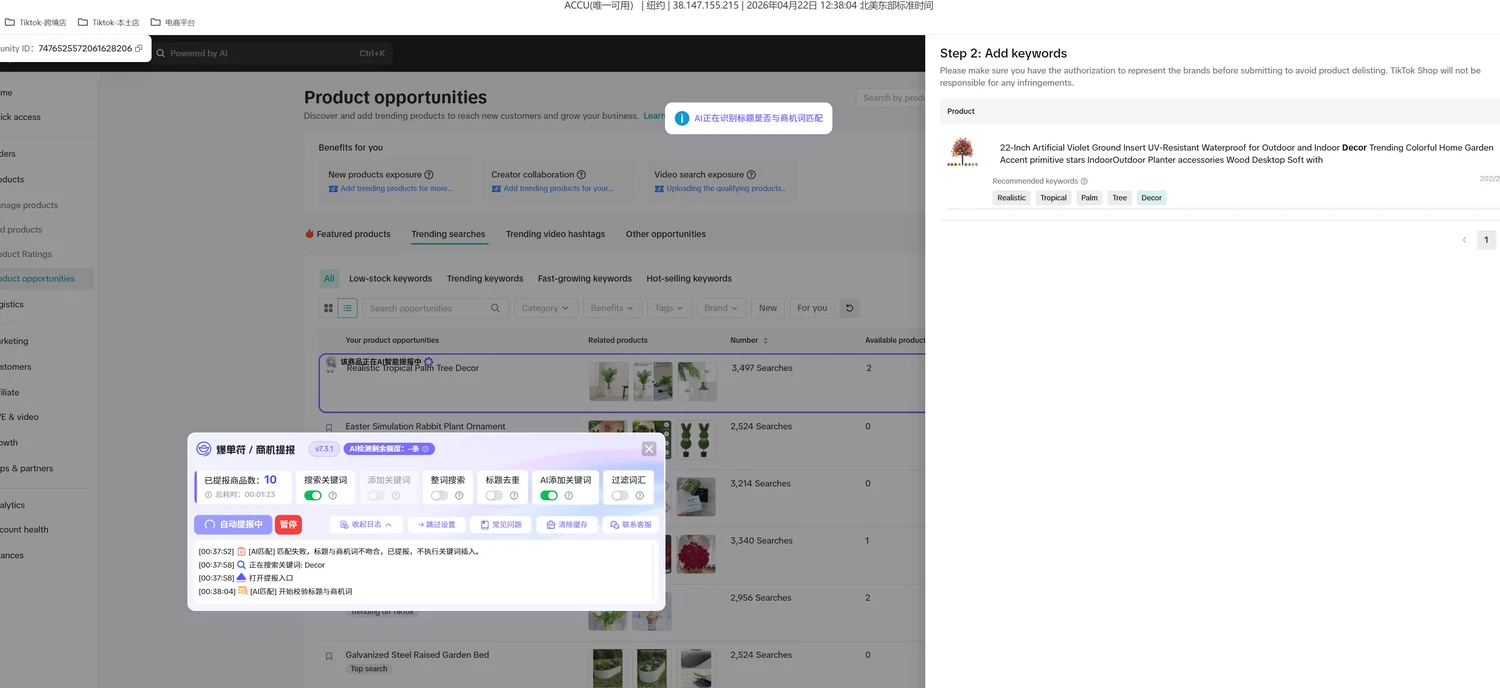Image resolution: width=1500 pixels, height=688 pixels.
Task: Open the Other opportunities tab
Action: coord(666,234)
